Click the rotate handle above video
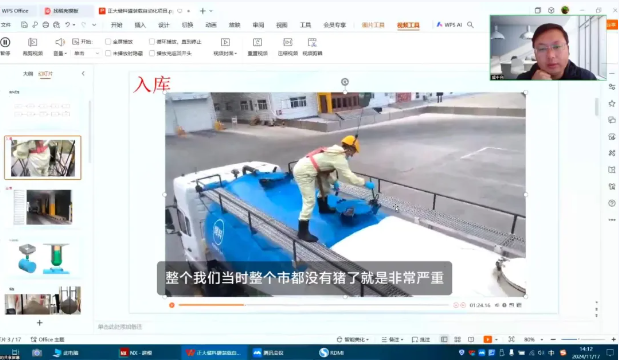Screen dimensions: 619x360 [345, 82]
